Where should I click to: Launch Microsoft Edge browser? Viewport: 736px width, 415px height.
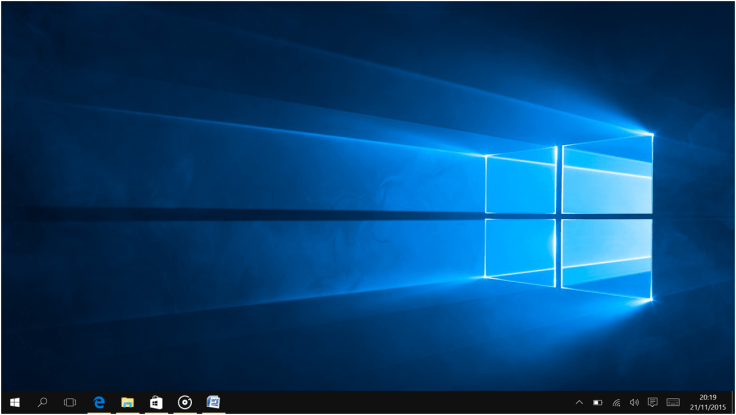(x=99, y=402)
